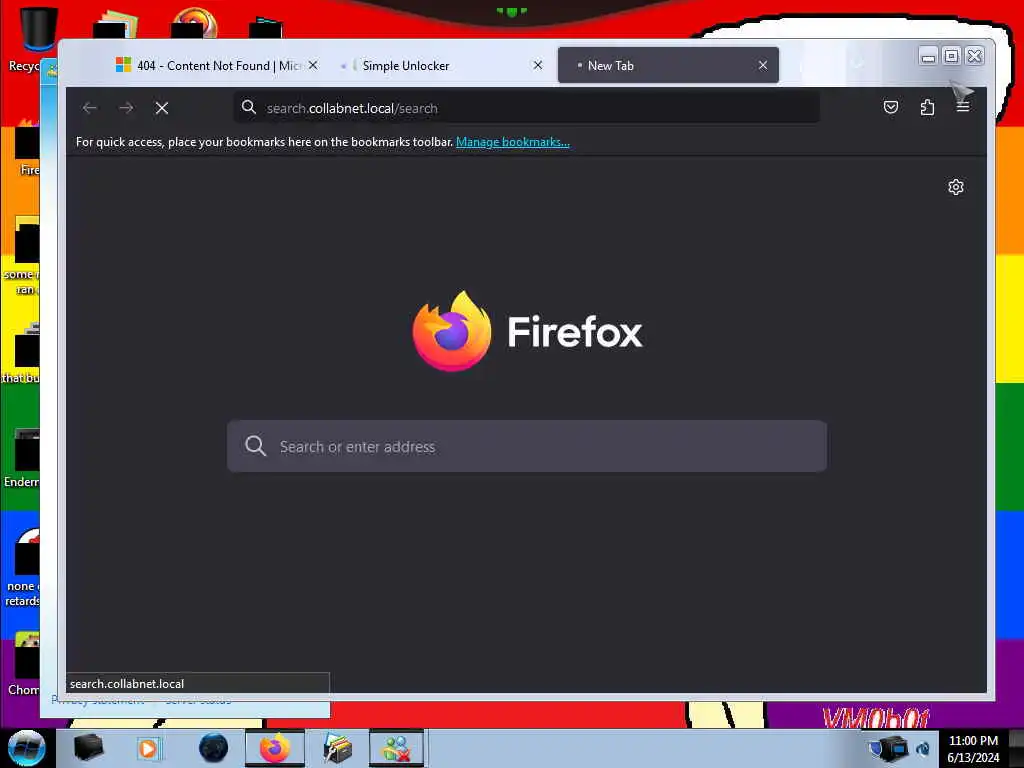Select the orange circular desktop icon at top
1024x768 pixels.
pyautogui.click(x=194, y=22)
